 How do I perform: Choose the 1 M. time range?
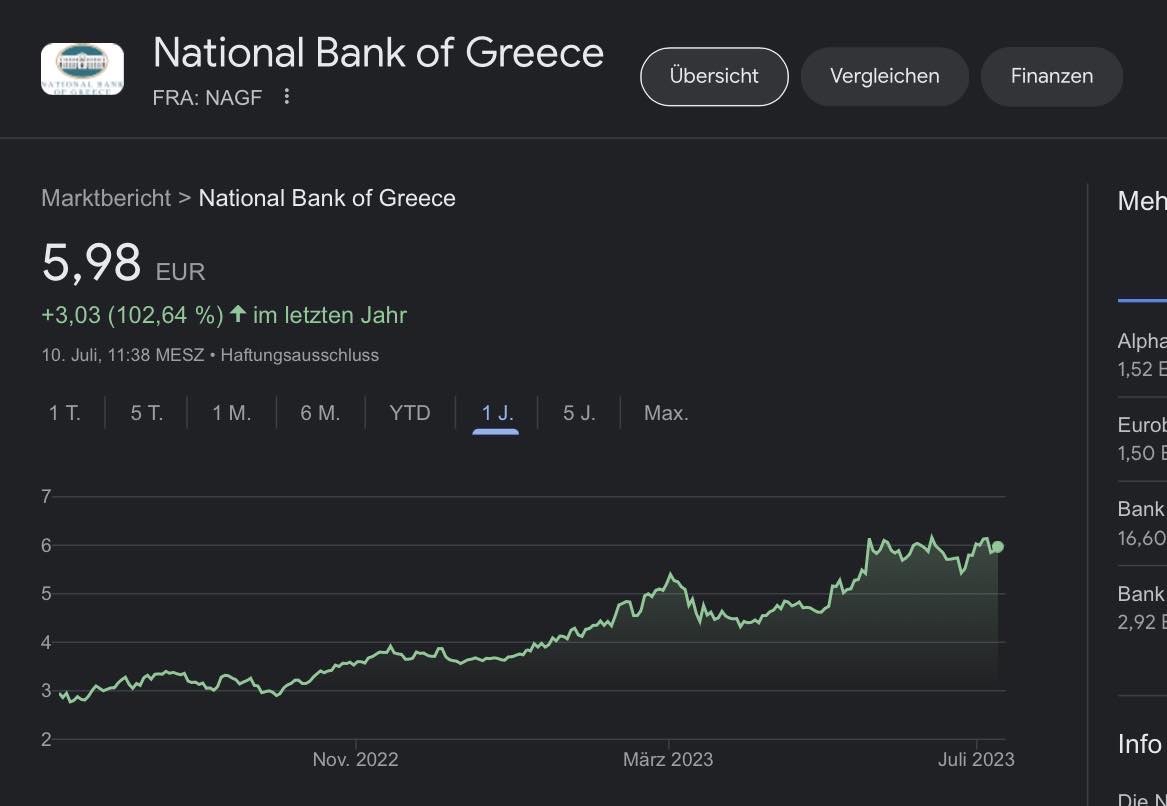click(x=231, y=413)
